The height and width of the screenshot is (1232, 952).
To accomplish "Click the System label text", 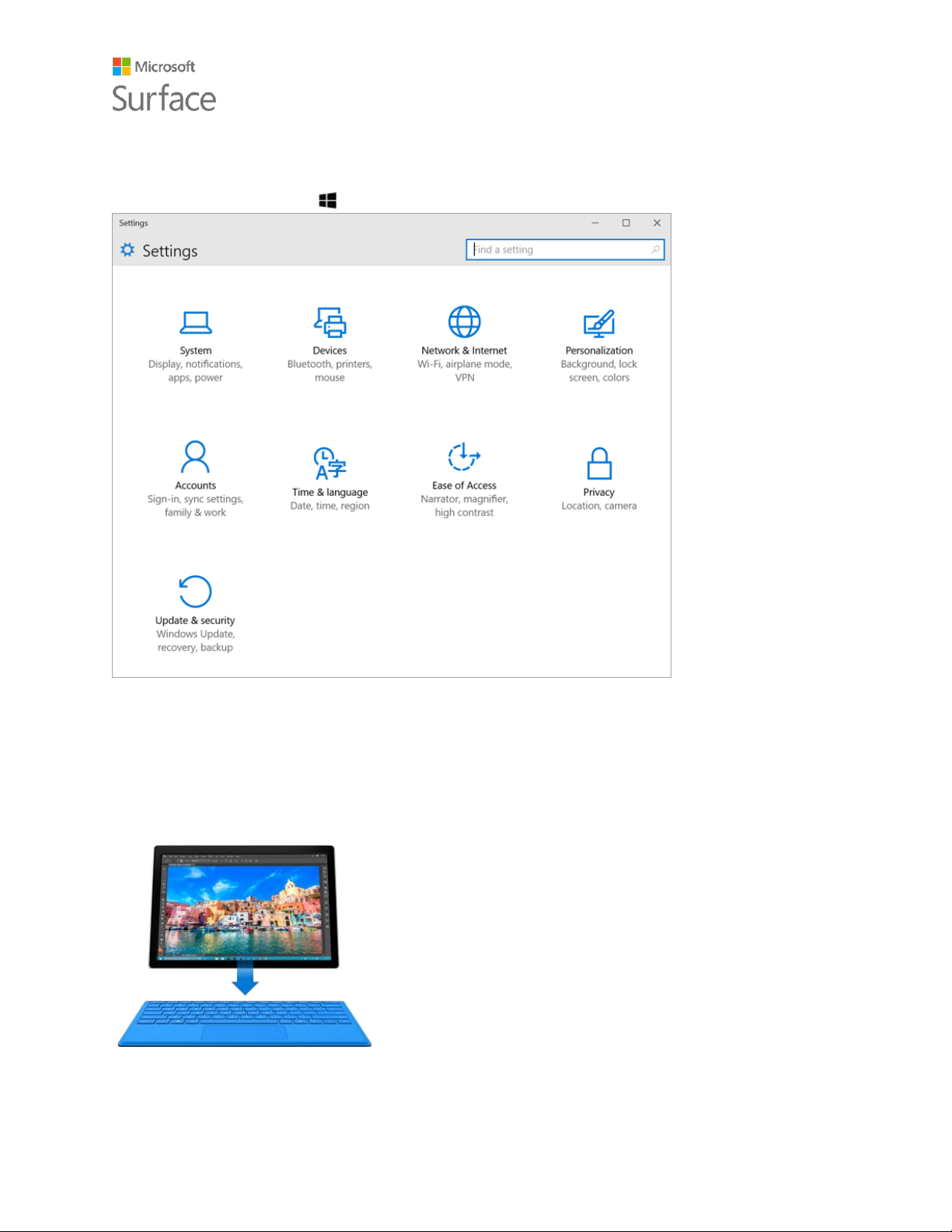I will tap(196, 351).
